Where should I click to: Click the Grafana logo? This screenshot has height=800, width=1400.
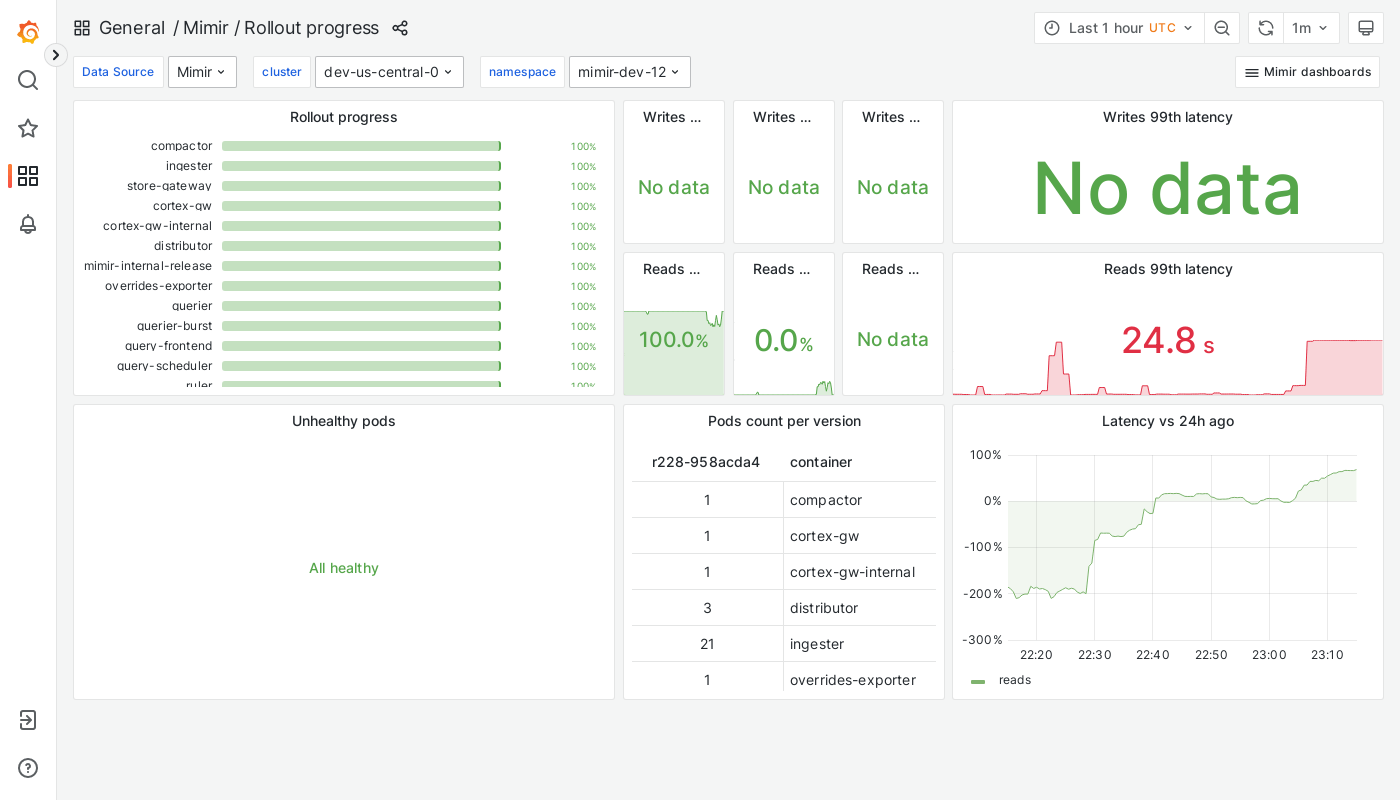click(x=28, y=32)
